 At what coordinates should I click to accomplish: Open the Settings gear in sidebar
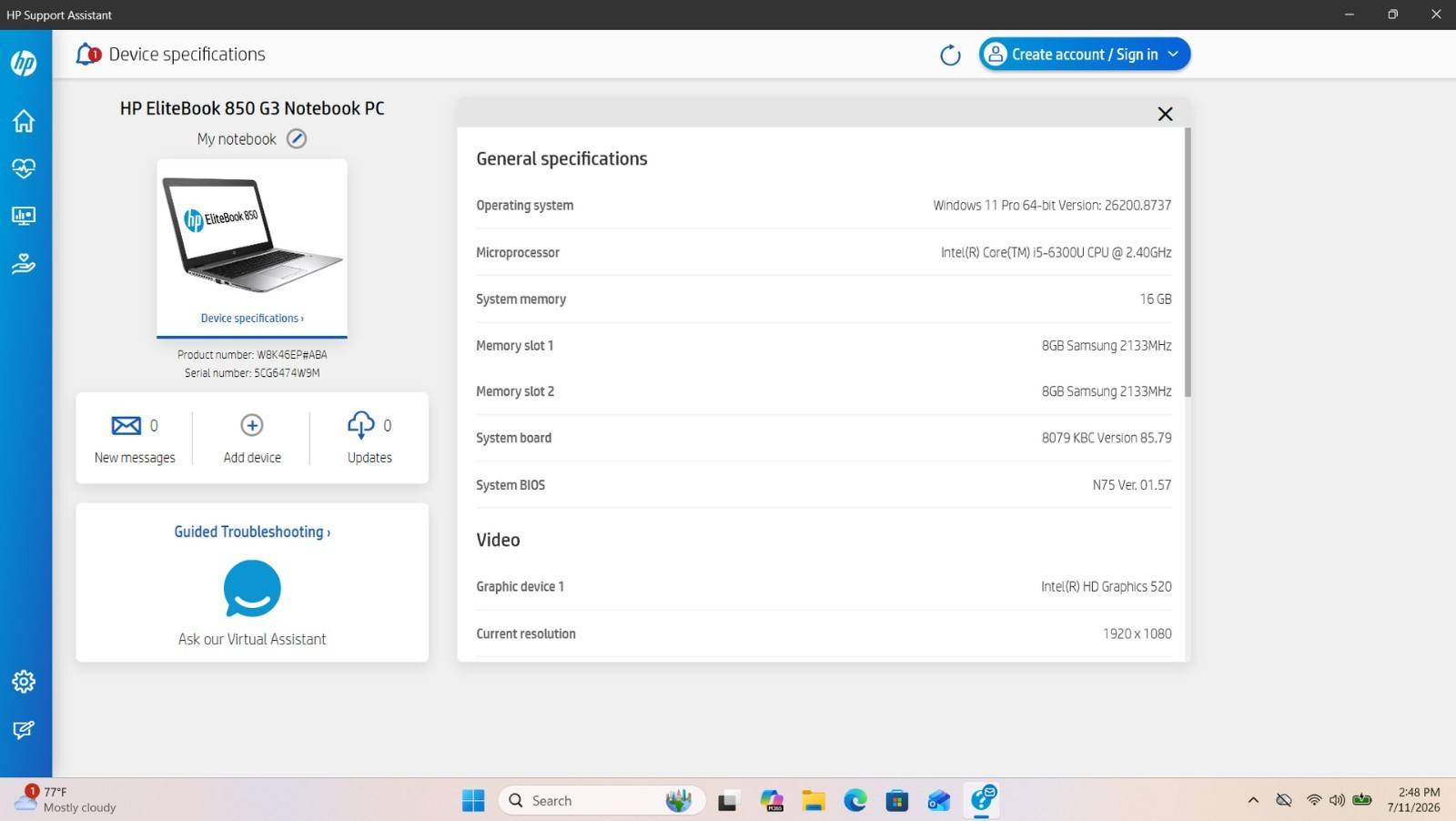(x=24, y=682)
